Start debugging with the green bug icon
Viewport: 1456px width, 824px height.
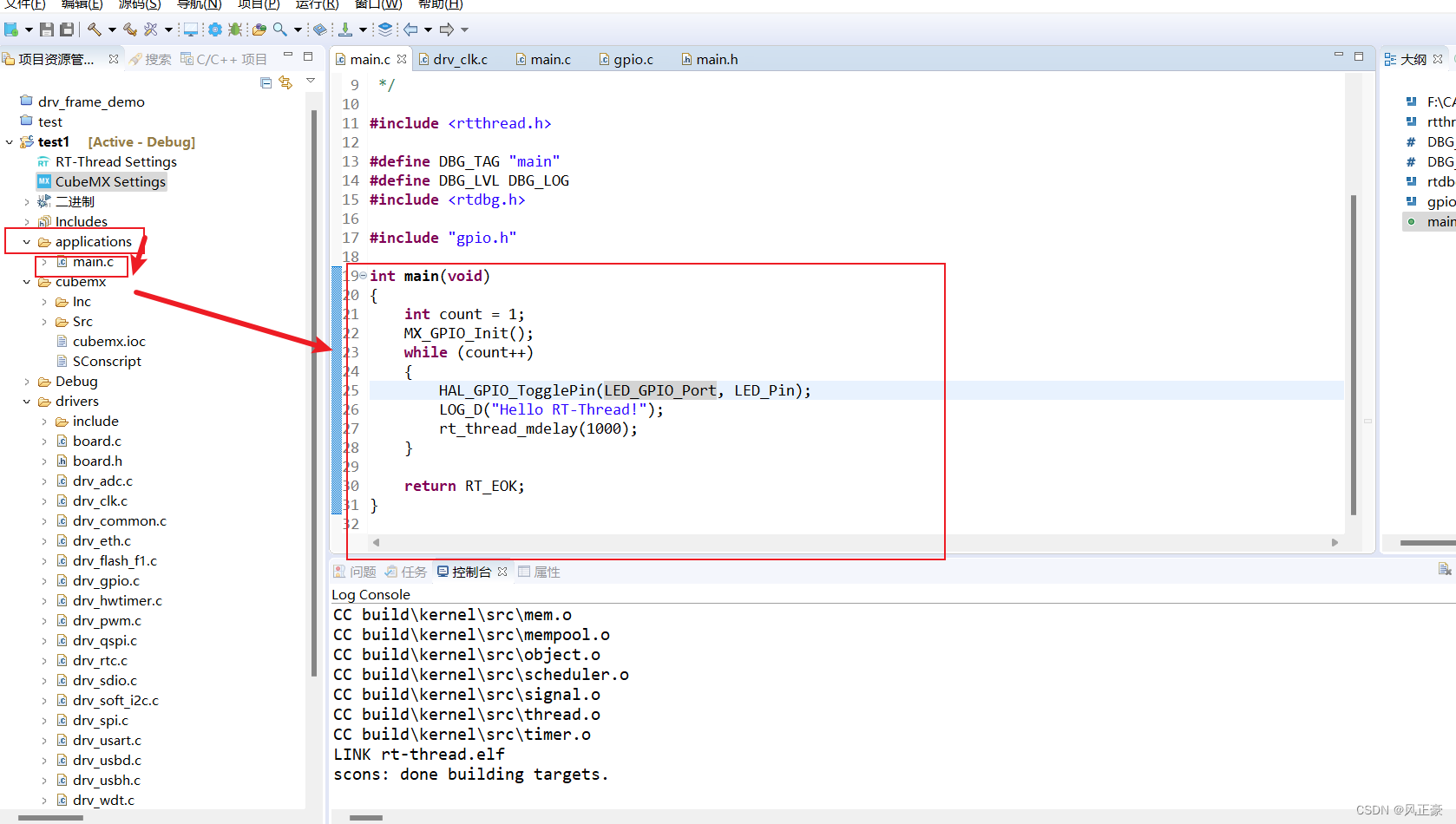(235, 29)
